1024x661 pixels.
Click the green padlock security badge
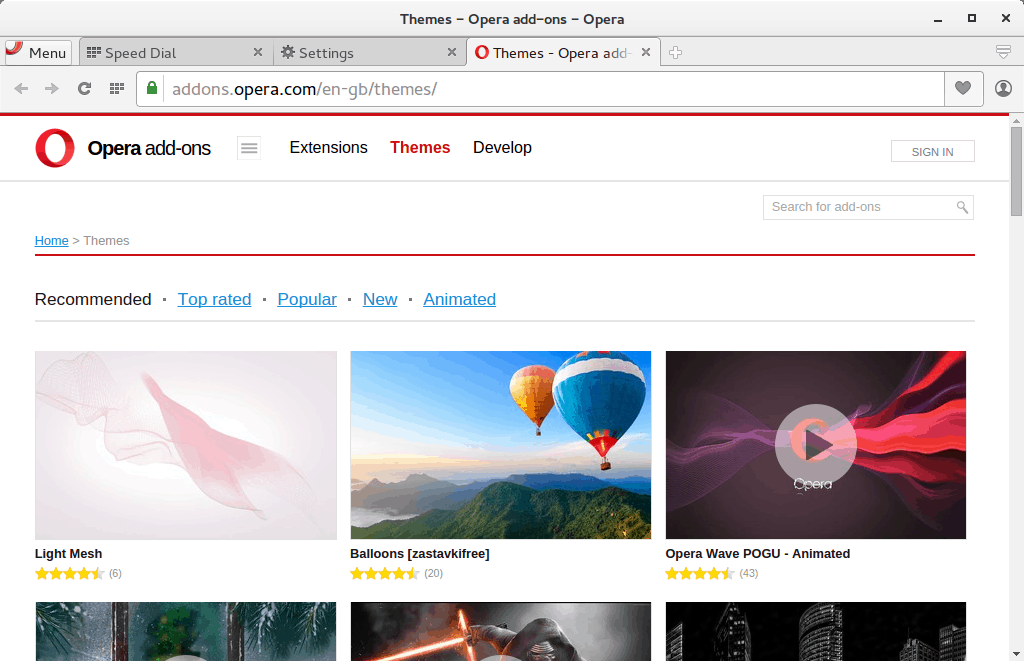click(152, 88)
